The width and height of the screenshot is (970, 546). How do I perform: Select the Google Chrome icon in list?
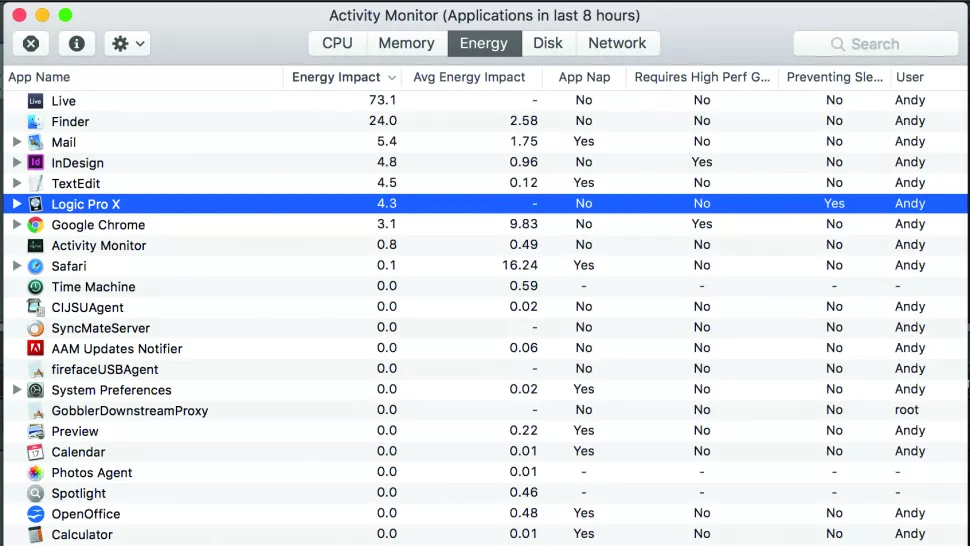pos(35,224)
